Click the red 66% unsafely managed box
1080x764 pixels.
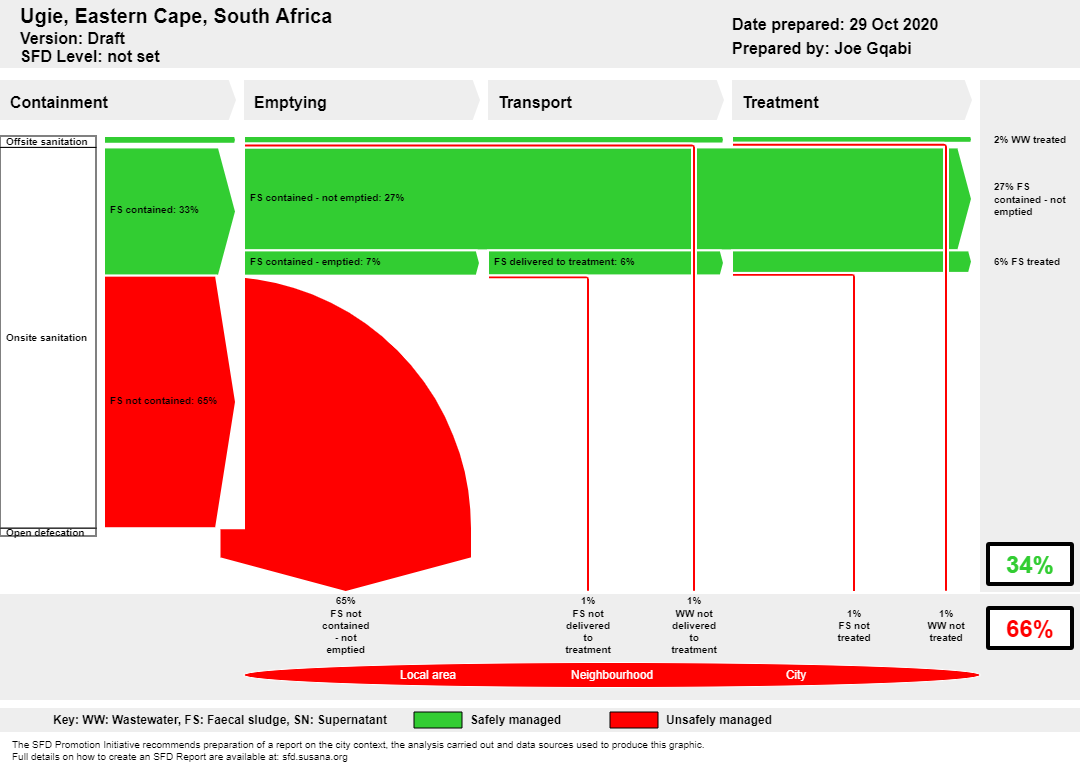click(x=1030, y=628)
